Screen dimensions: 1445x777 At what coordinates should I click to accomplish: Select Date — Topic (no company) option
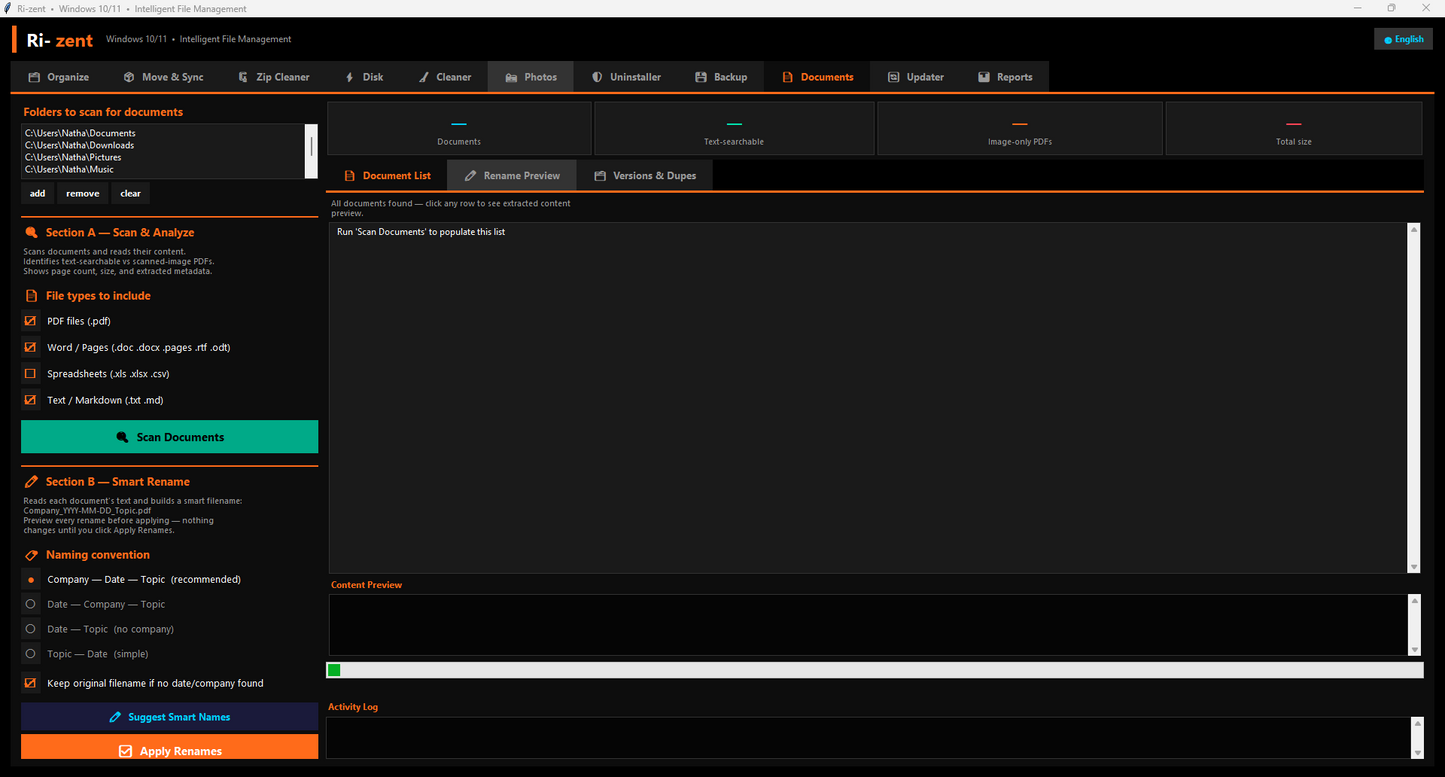pyautogui.click(x=31, y=629)
